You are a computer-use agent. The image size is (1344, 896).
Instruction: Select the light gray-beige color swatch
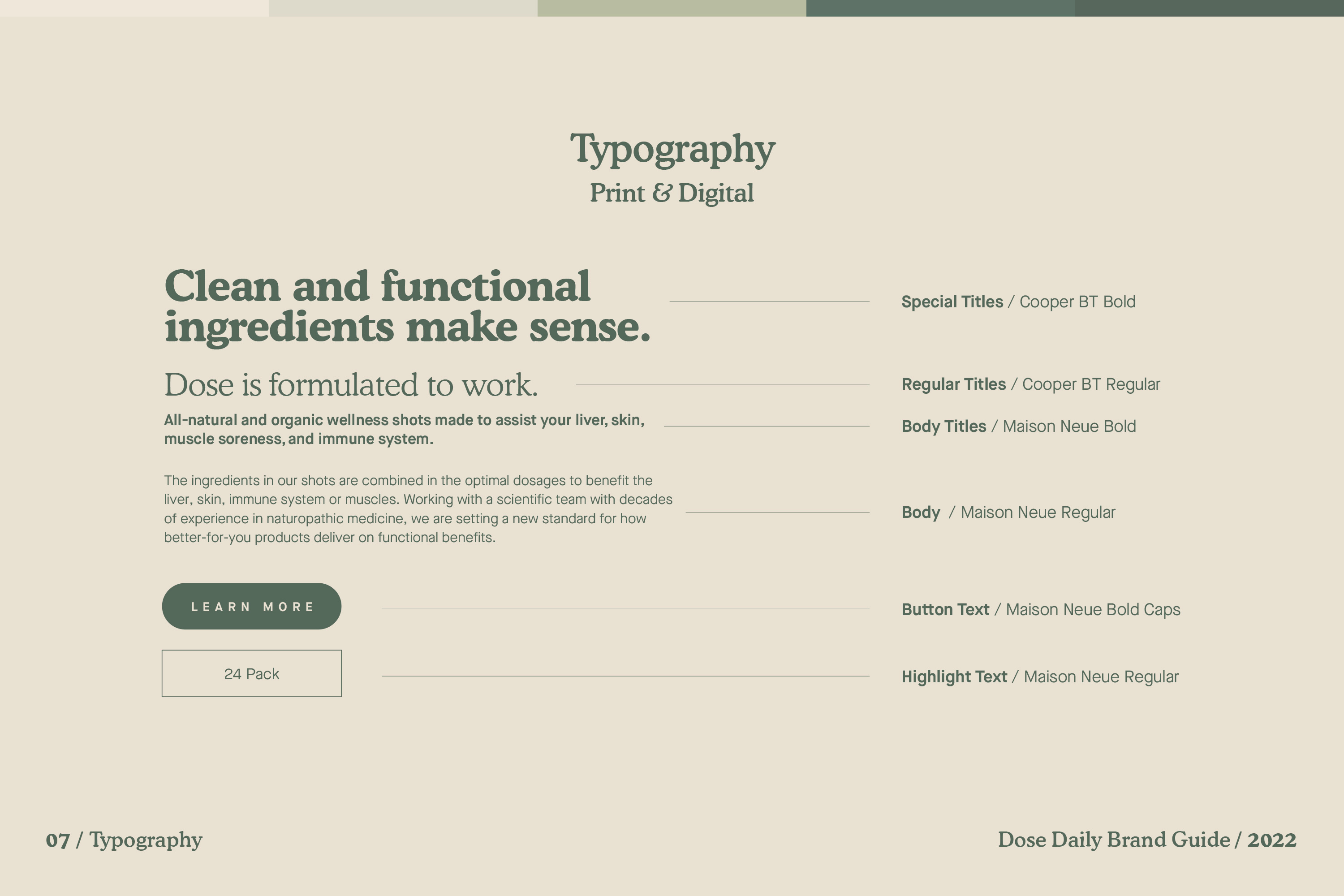(403, 8)
